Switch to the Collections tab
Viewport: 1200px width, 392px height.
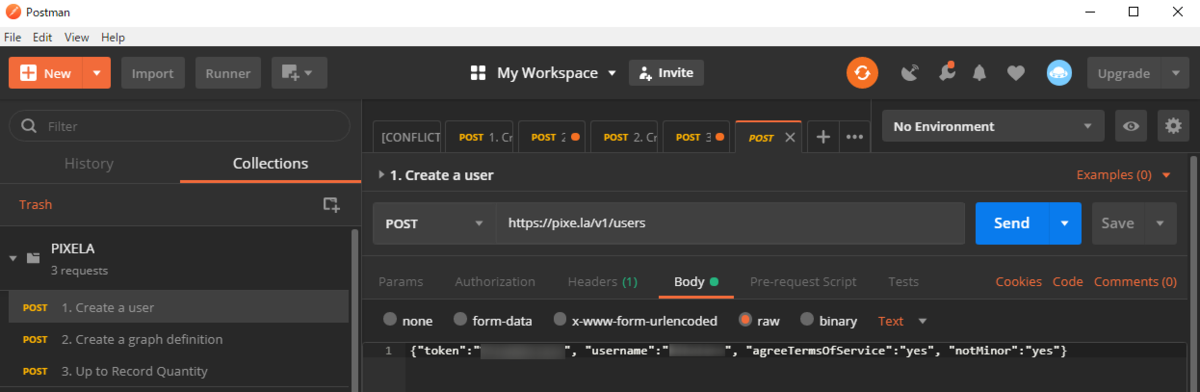coord(270,163)
